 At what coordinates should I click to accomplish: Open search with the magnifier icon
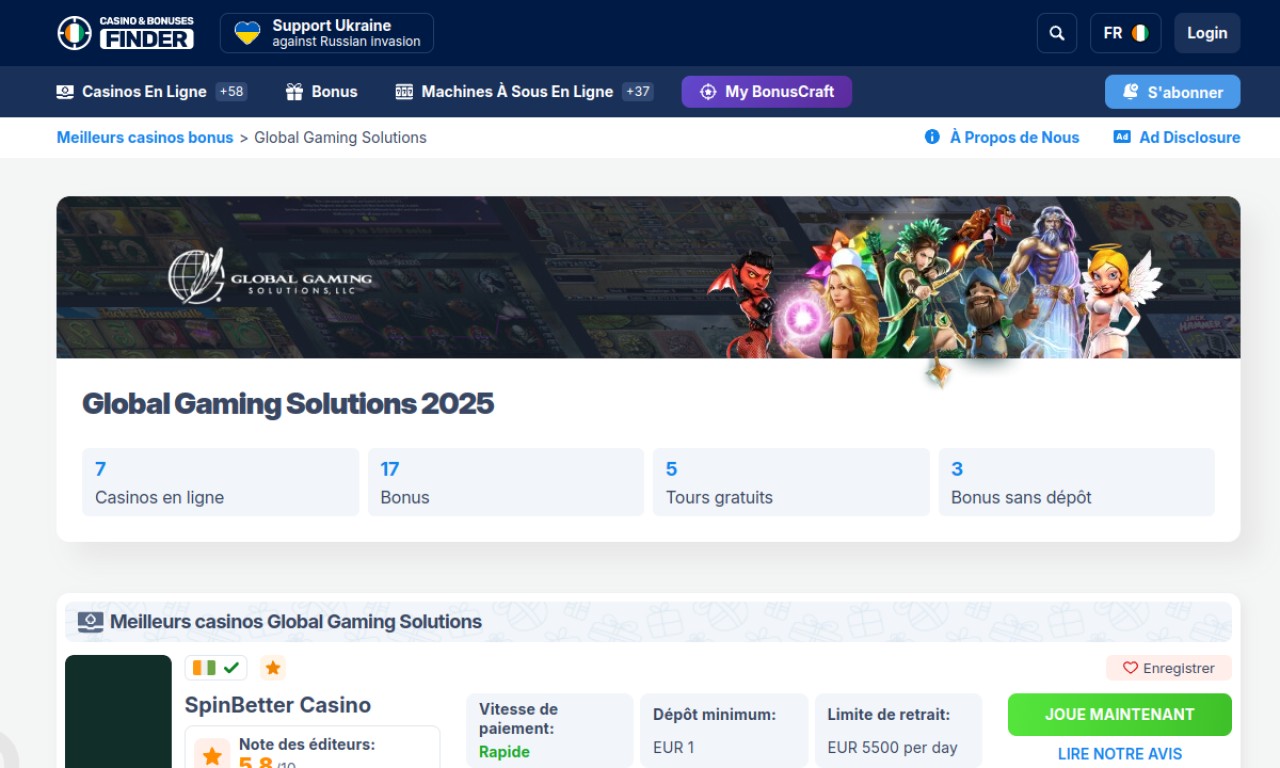[1057, 33]
